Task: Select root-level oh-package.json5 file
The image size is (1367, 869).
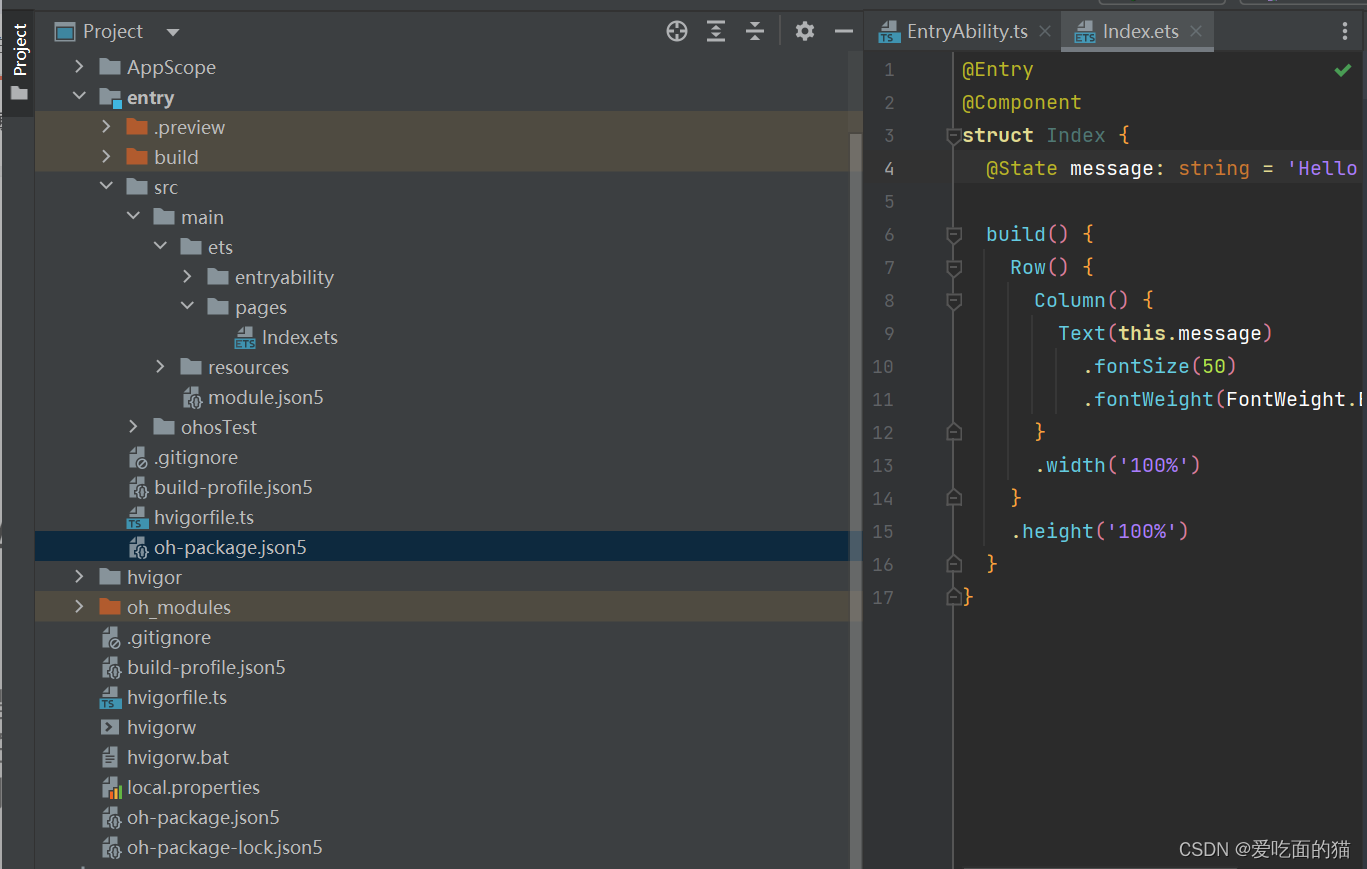Action: 203,817
